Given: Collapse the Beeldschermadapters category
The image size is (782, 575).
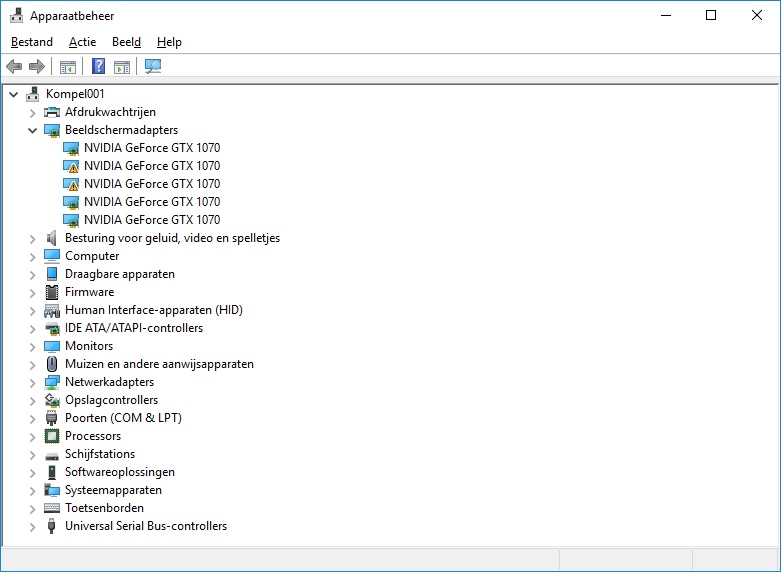Looking at the screenshot, I should coord(32,130).
